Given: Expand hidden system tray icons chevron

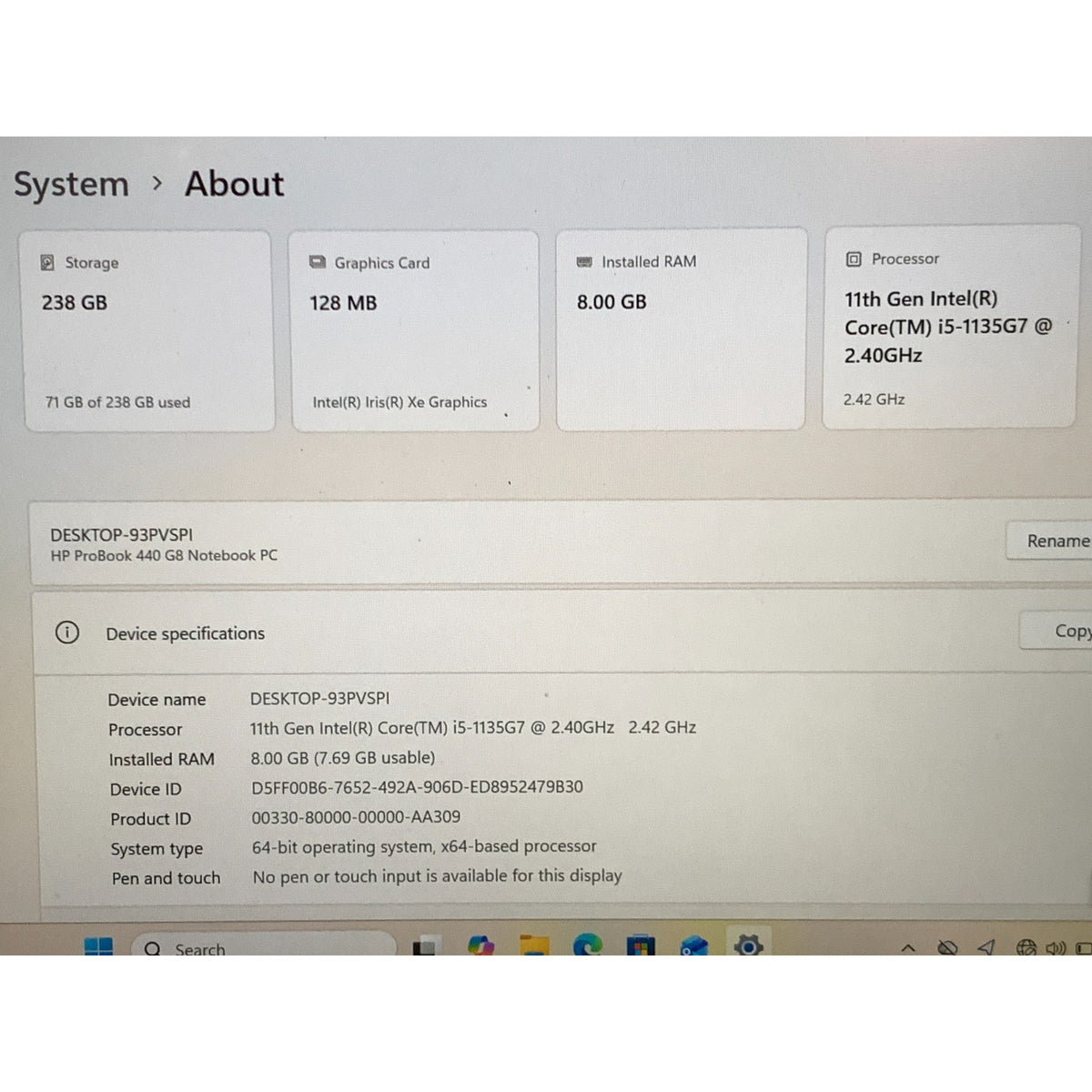Looking at the screenshot, I should pos(908,948).
